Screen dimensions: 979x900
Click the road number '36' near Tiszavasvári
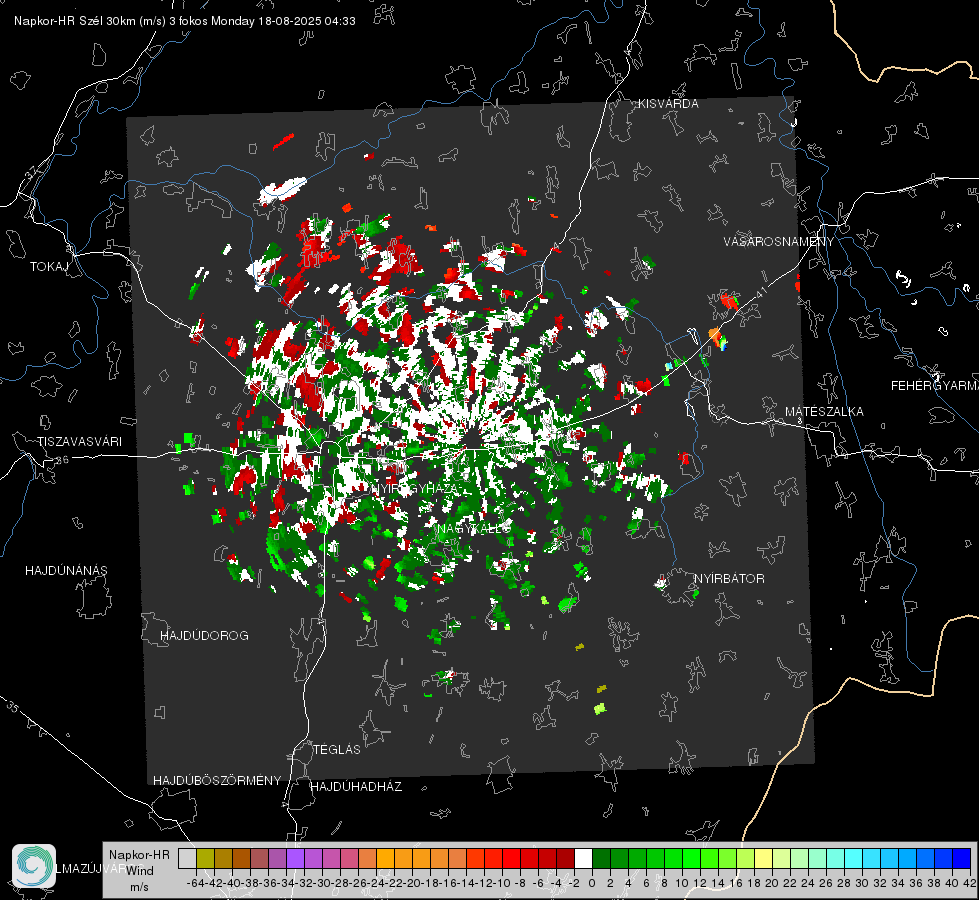click(62, 460)
